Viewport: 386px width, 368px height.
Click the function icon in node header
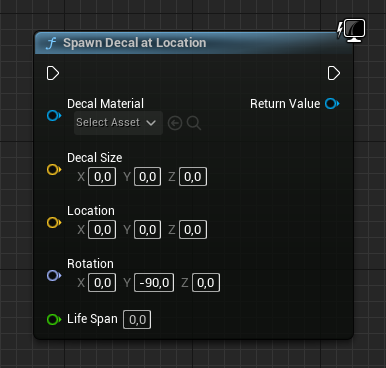point(51,43)
